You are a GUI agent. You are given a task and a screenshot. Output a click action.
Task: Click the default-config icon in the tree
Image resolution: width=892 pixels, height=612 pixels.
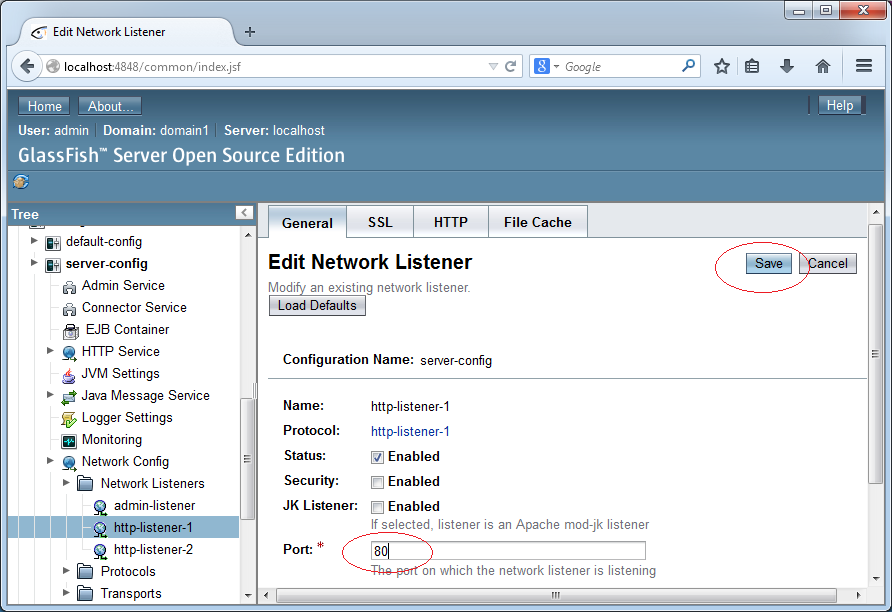point(53,243)
